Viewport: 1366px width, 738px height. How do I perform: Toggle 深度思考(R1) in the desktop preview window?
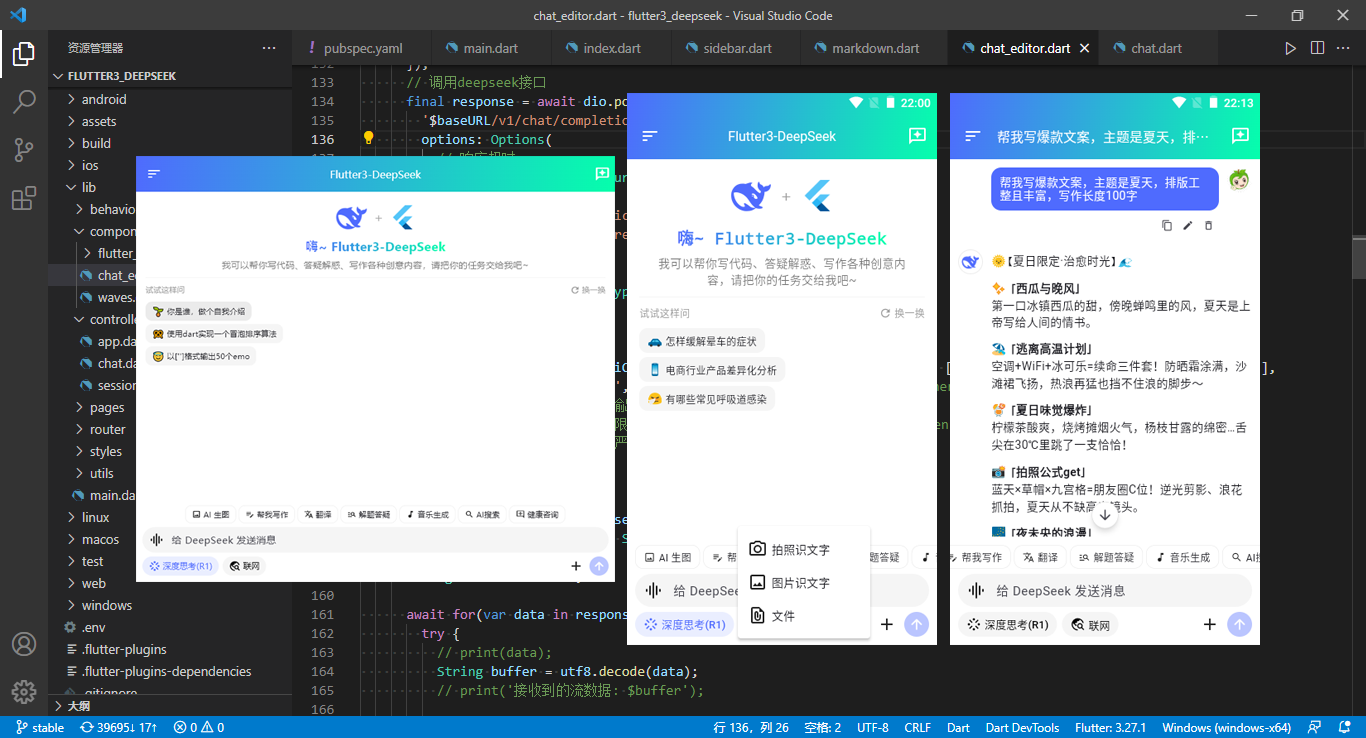(x=181, y=566)
